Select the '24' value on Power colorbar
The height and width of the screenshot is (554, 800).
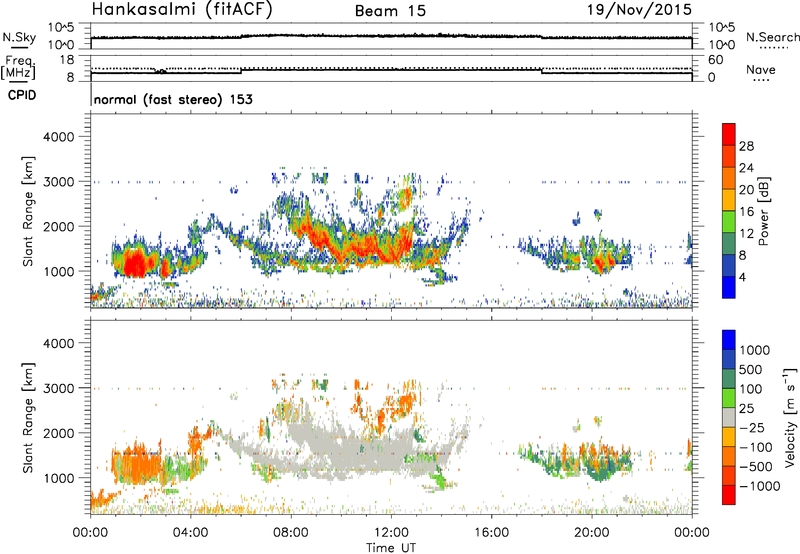746,168
